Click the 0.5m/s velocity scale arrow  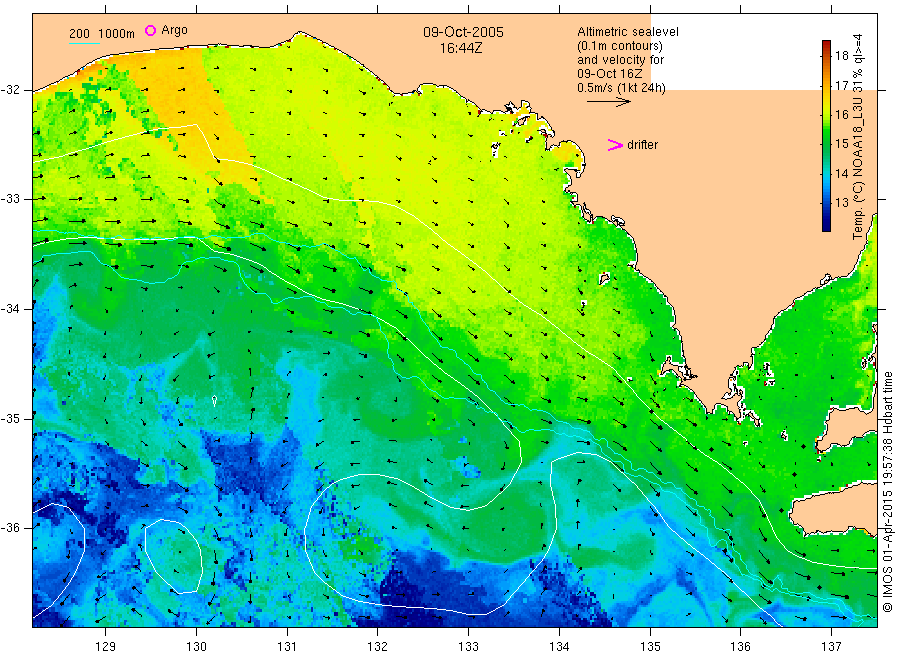click(x=608, y=102)
